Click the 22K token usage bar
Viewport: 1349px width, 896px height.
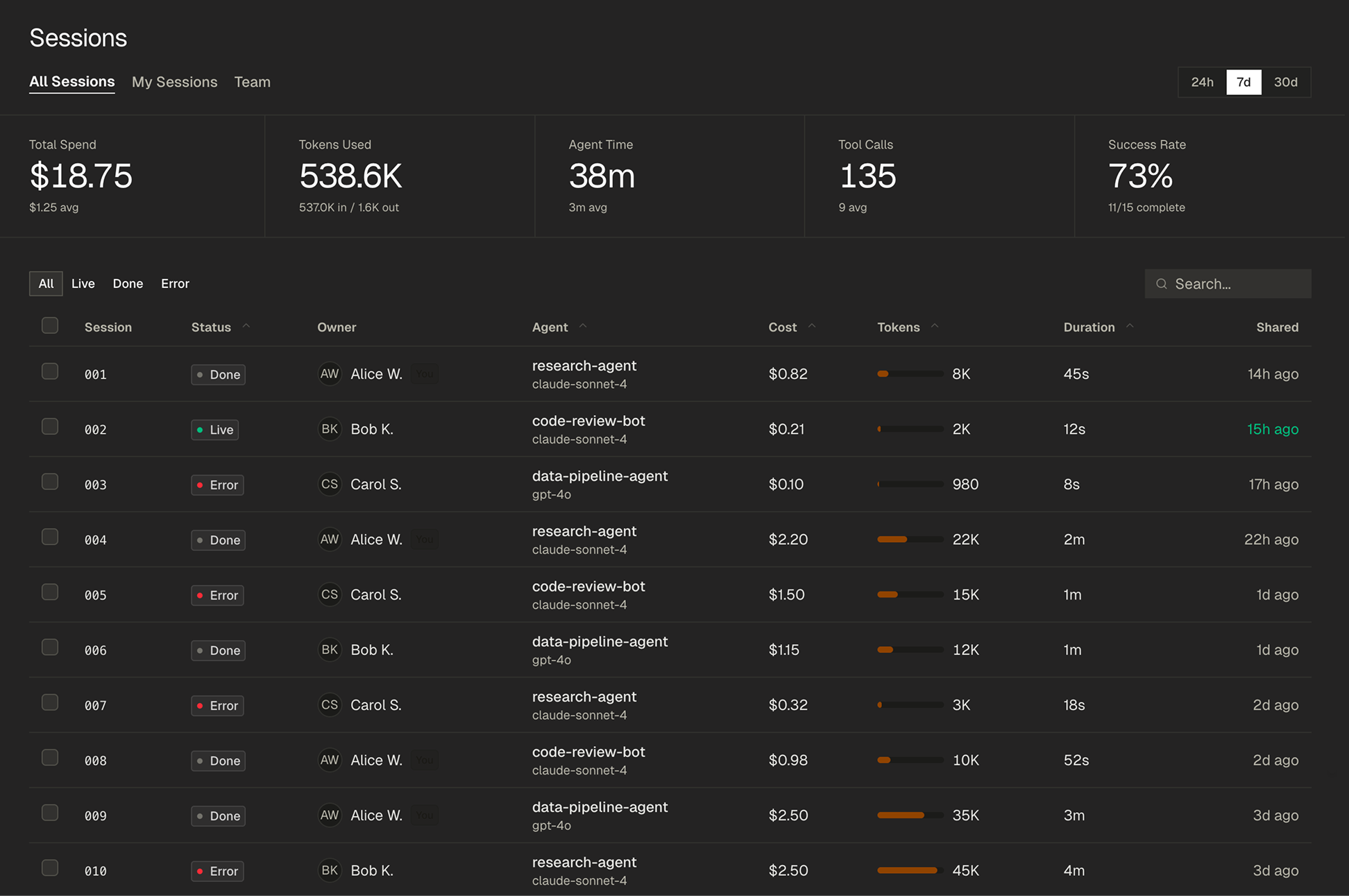coord(910,539)
